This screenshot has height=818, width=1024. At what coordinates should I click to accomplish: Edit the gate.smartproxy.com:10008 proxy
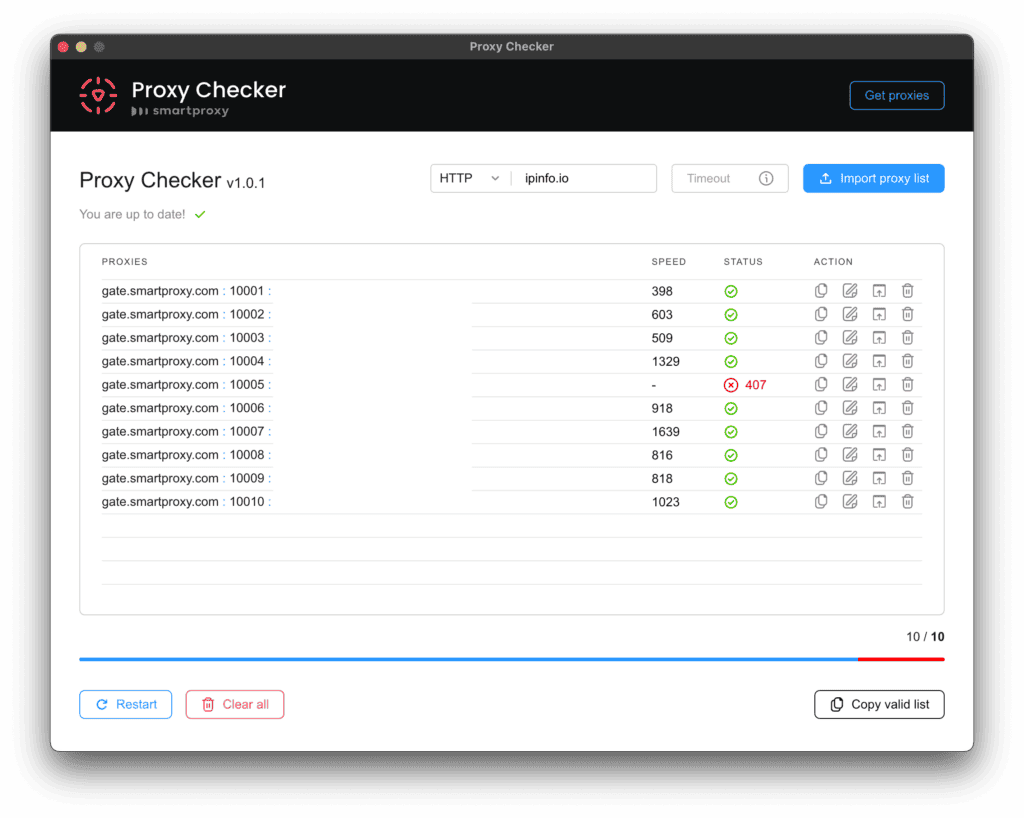pos(850,454)
